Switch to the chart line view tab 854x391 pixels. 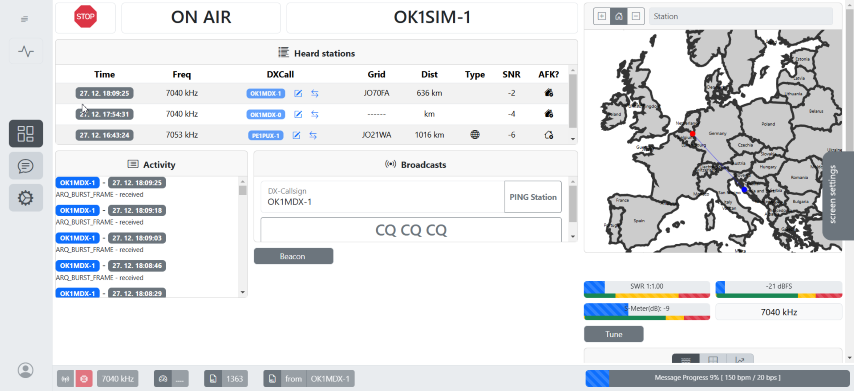(x=740, y=360)
